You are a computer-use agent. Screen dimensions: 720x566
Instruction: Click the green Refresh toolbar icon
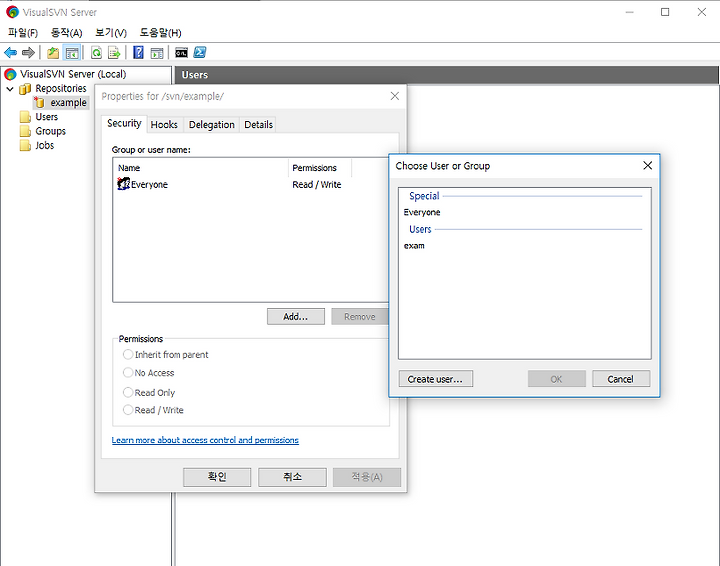[x=96, y=53]
